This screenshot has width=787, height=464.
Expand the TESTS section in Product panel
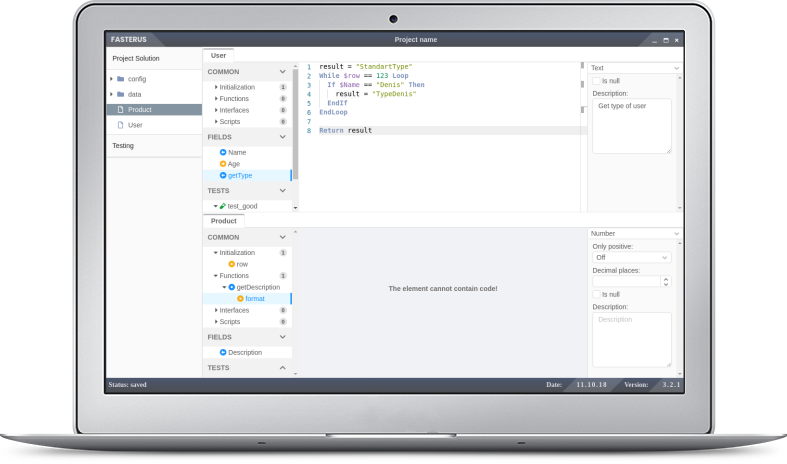point(283,368)
